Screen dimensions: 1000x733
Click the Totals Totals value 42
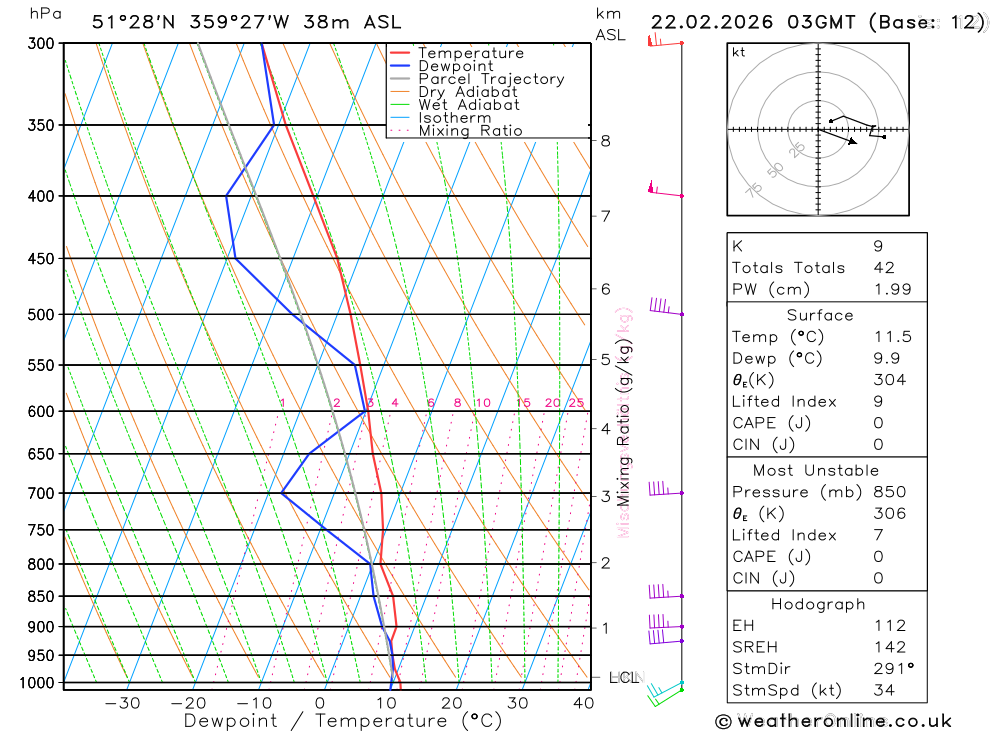(884, 268)
